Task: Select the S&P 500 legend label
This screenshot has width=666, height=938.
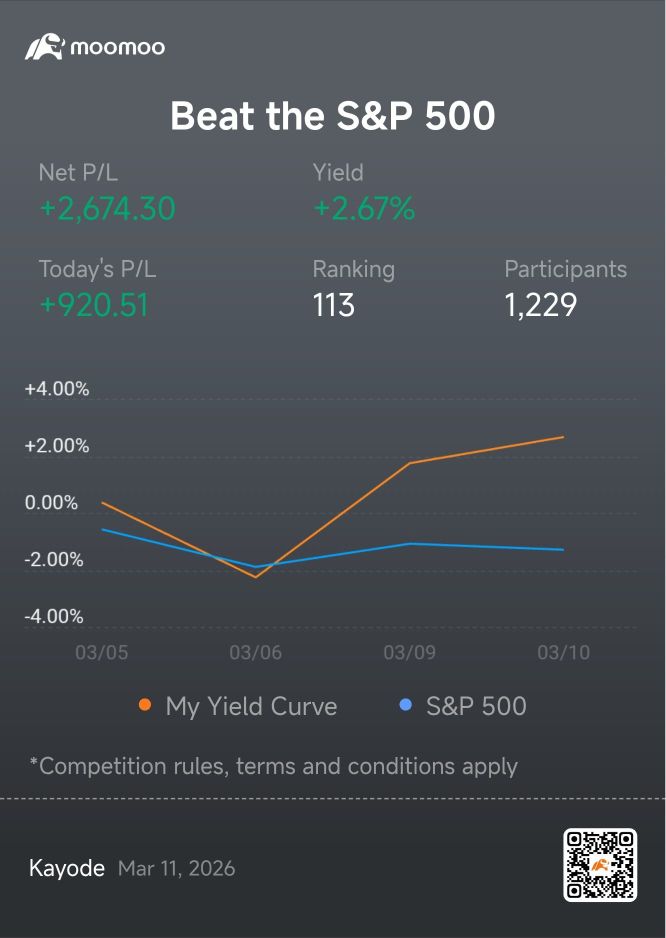Action: [476, 706]
